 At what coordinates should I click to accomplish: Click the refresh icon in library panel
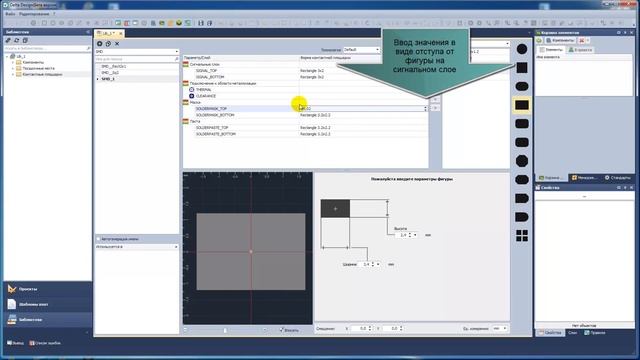tap(17, 40)
